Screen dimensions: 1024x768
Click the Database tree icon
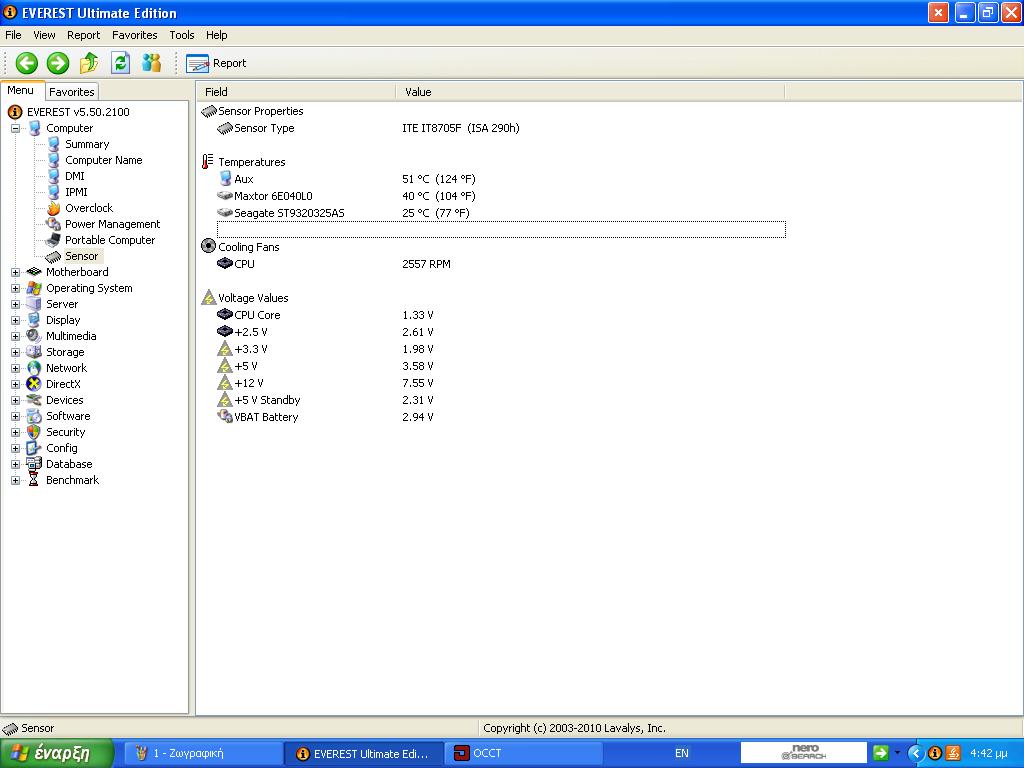click(x=34, y=464)
